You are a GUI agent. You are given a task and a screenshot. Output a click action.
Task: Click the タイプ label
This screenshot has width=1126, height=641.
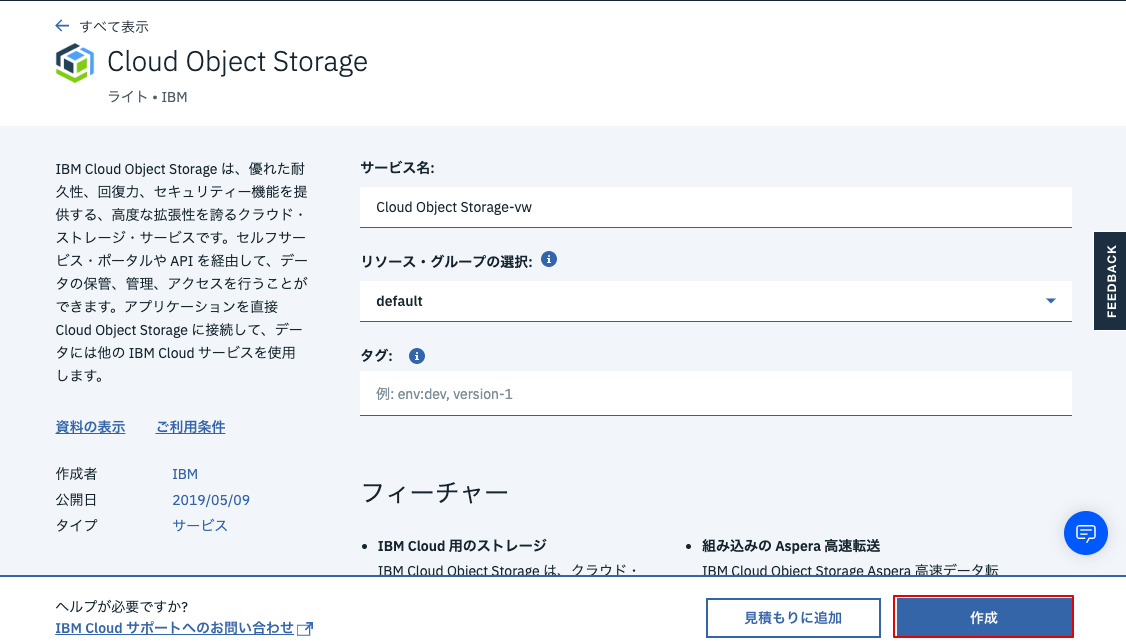(76, 525)
